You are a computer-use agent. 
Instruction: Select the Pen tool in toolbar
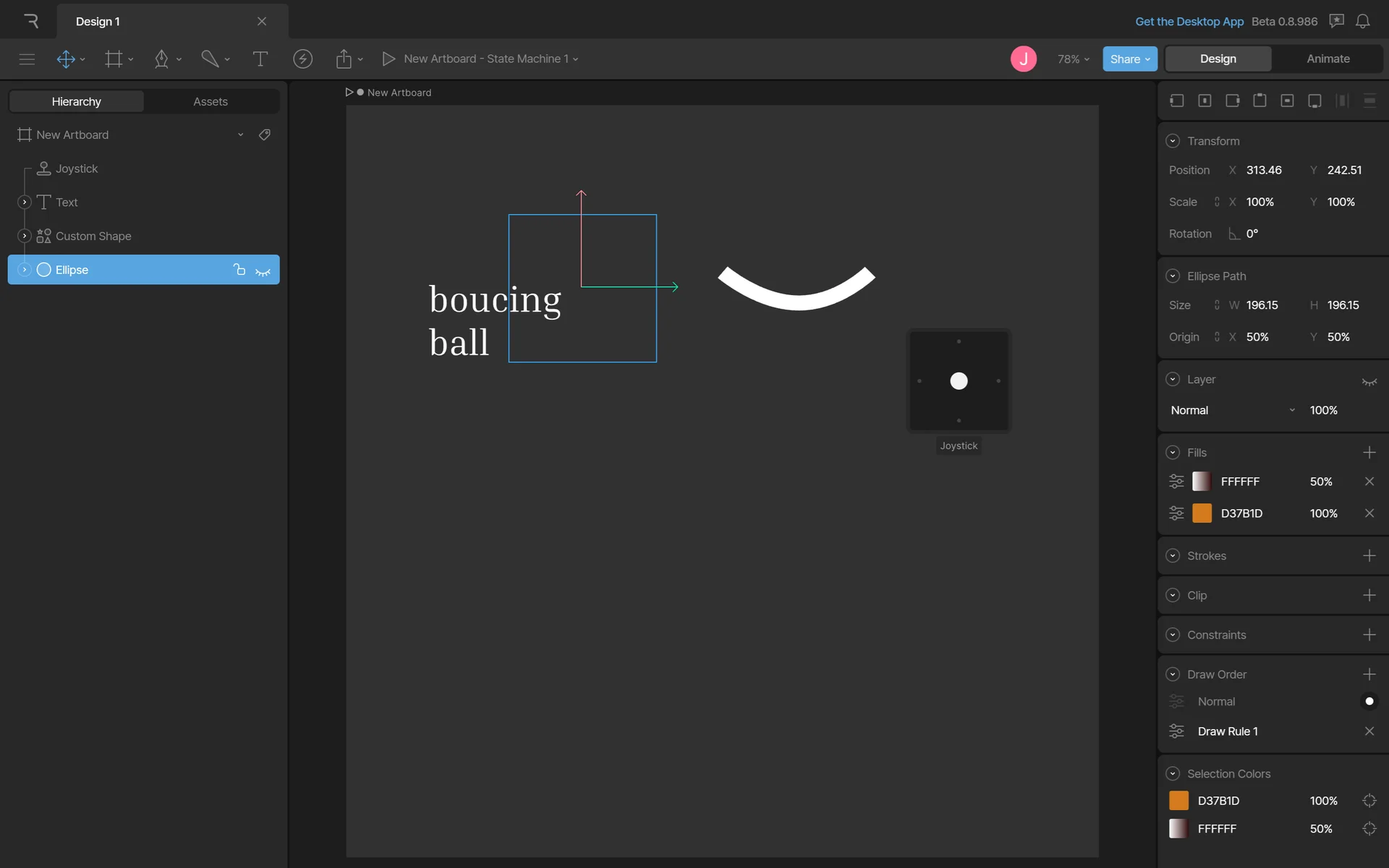161,59
